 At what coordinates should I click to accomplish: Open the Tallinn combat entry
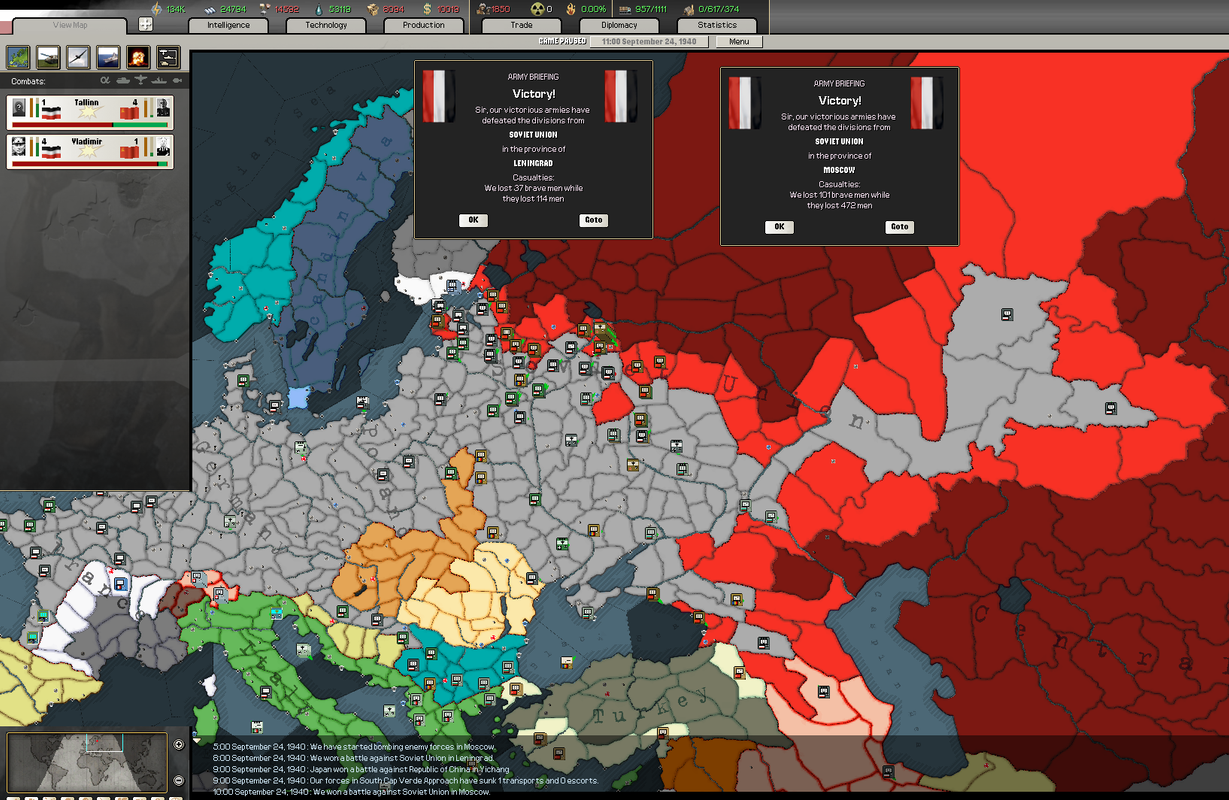tap(90, 112)
